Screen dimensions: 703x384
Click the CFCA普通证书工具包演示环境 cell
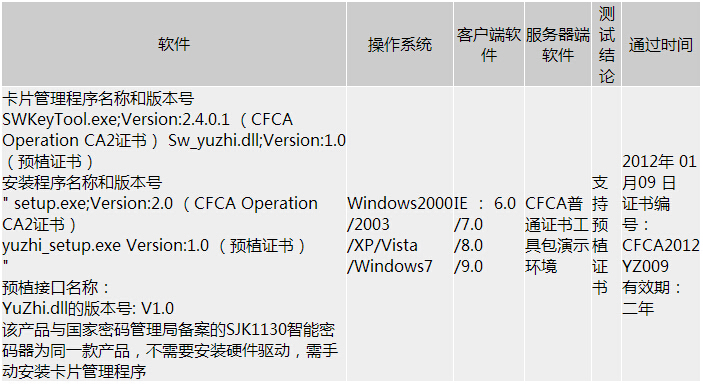coord(557,235)
